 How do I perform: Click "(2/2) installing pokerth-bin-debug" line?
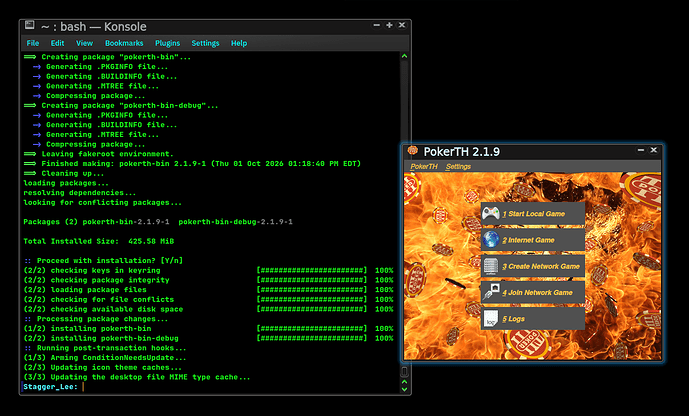101,338
